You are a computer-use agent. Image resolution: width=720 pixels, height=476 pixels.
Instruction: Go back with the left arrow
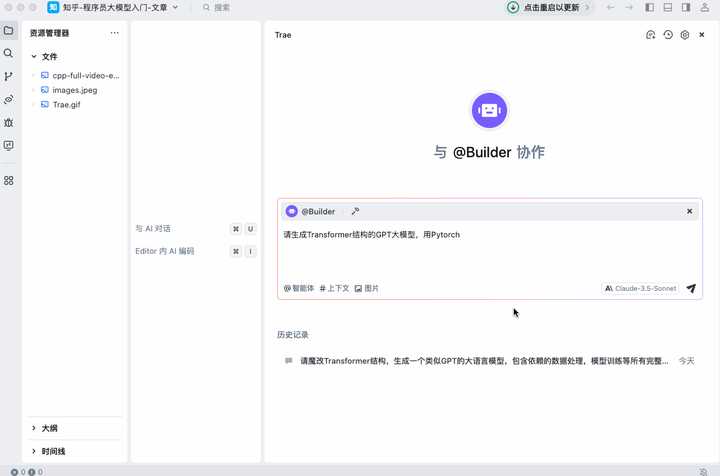[x=610, y=7]
